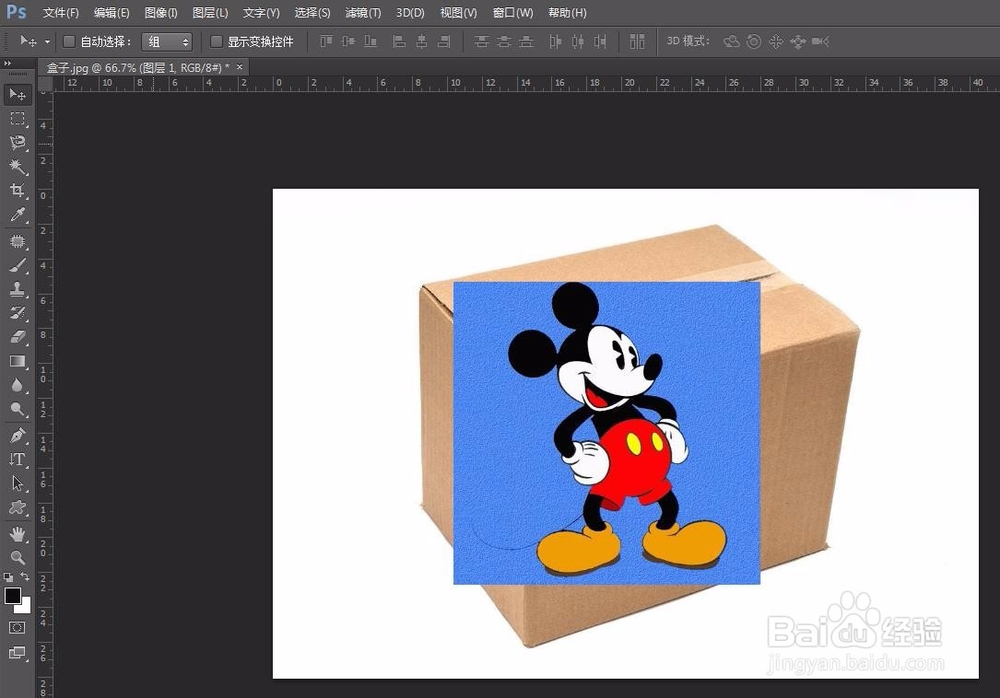
Task: Open the 图层(L) menu
Action: 210,13
